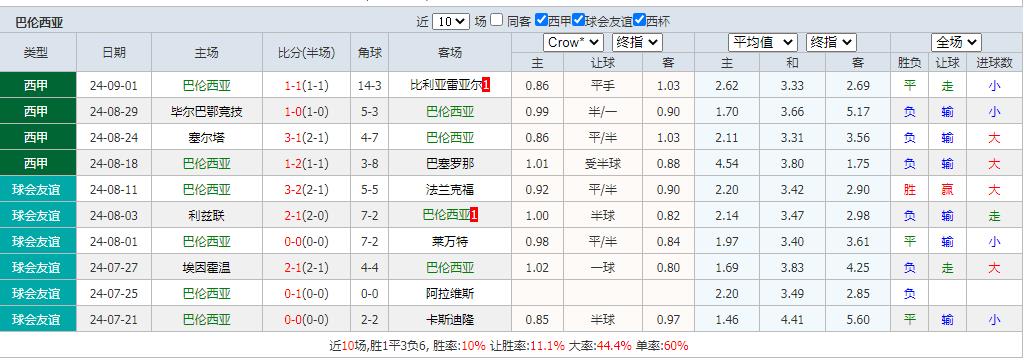Screen dimensions: 1024x360
Task: Click the 阿拉维斯 away team name
Action: pyautogui.click(x=450, y=294)
